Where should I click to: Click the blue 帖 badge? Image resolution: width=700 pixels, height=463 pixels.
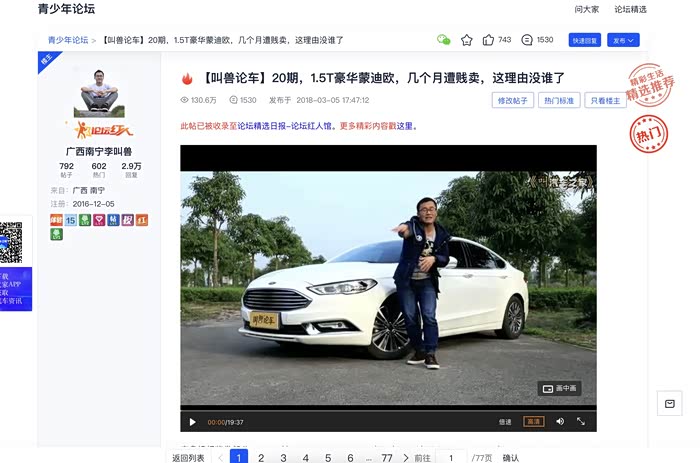[113, 220]
